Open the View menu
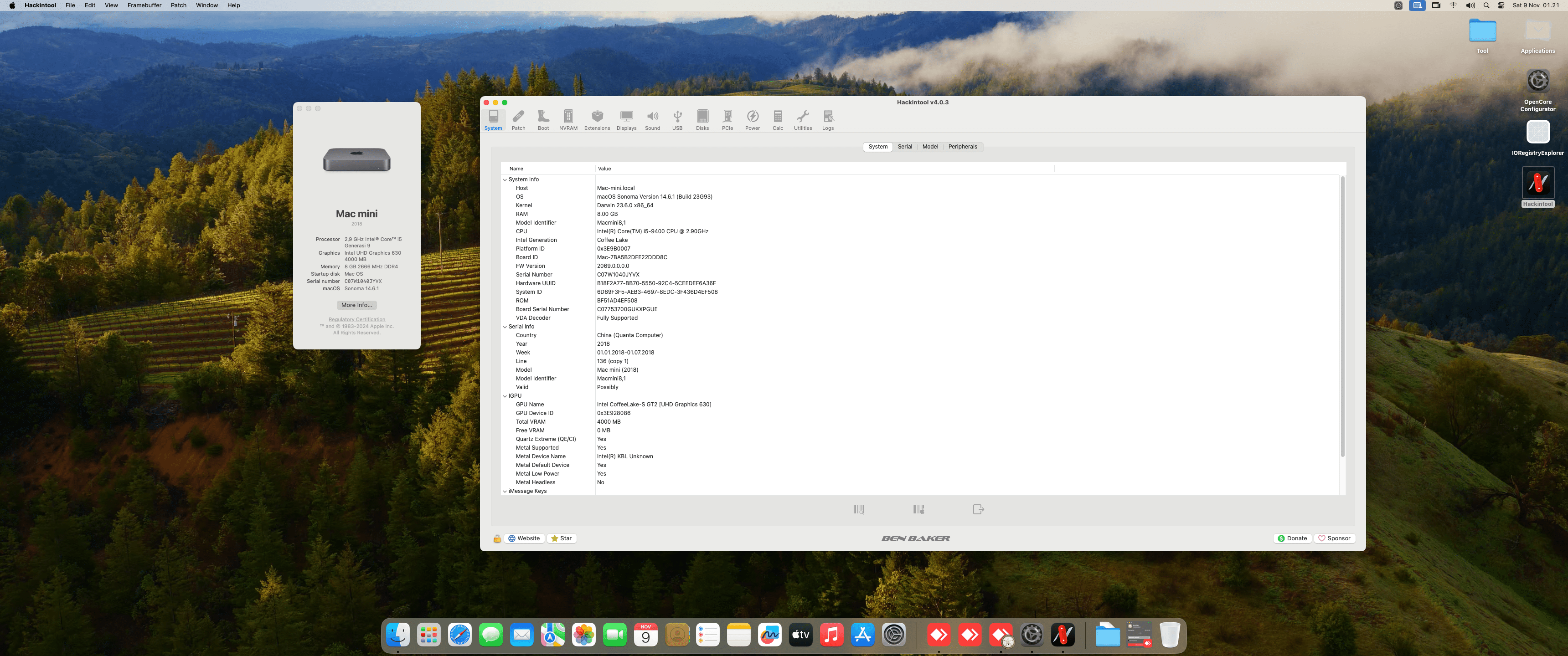The width and height of the screenshot is (1568, 656). click(111, 5)
